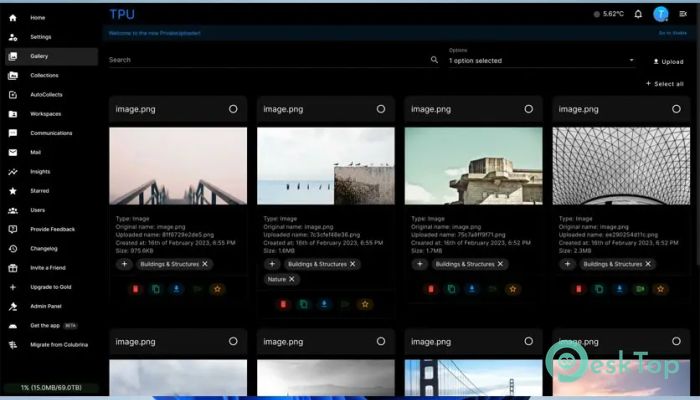Screen dimensions: 700x400
Task: Download the 2.3MB image
Action: 620,289
